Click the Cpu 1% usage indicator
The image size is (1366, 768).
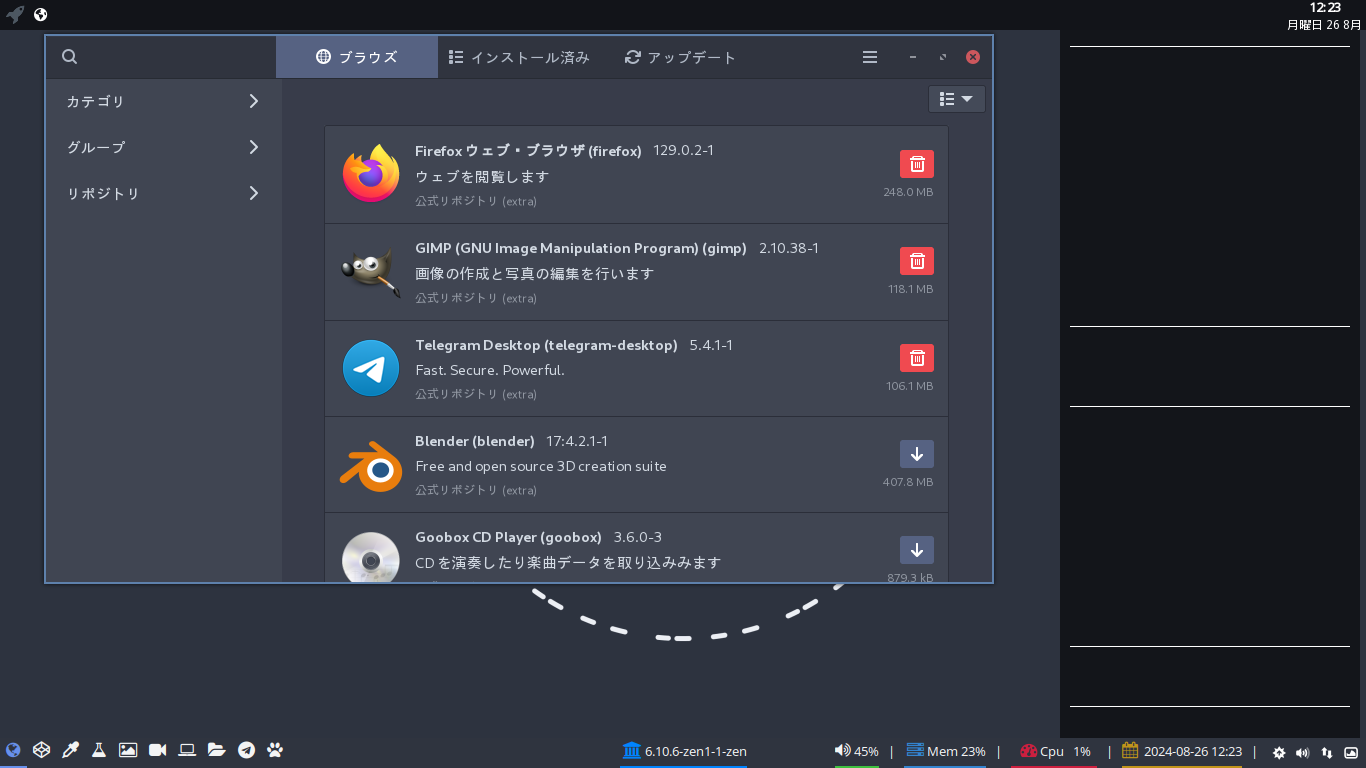click(x=1055, y=751)
